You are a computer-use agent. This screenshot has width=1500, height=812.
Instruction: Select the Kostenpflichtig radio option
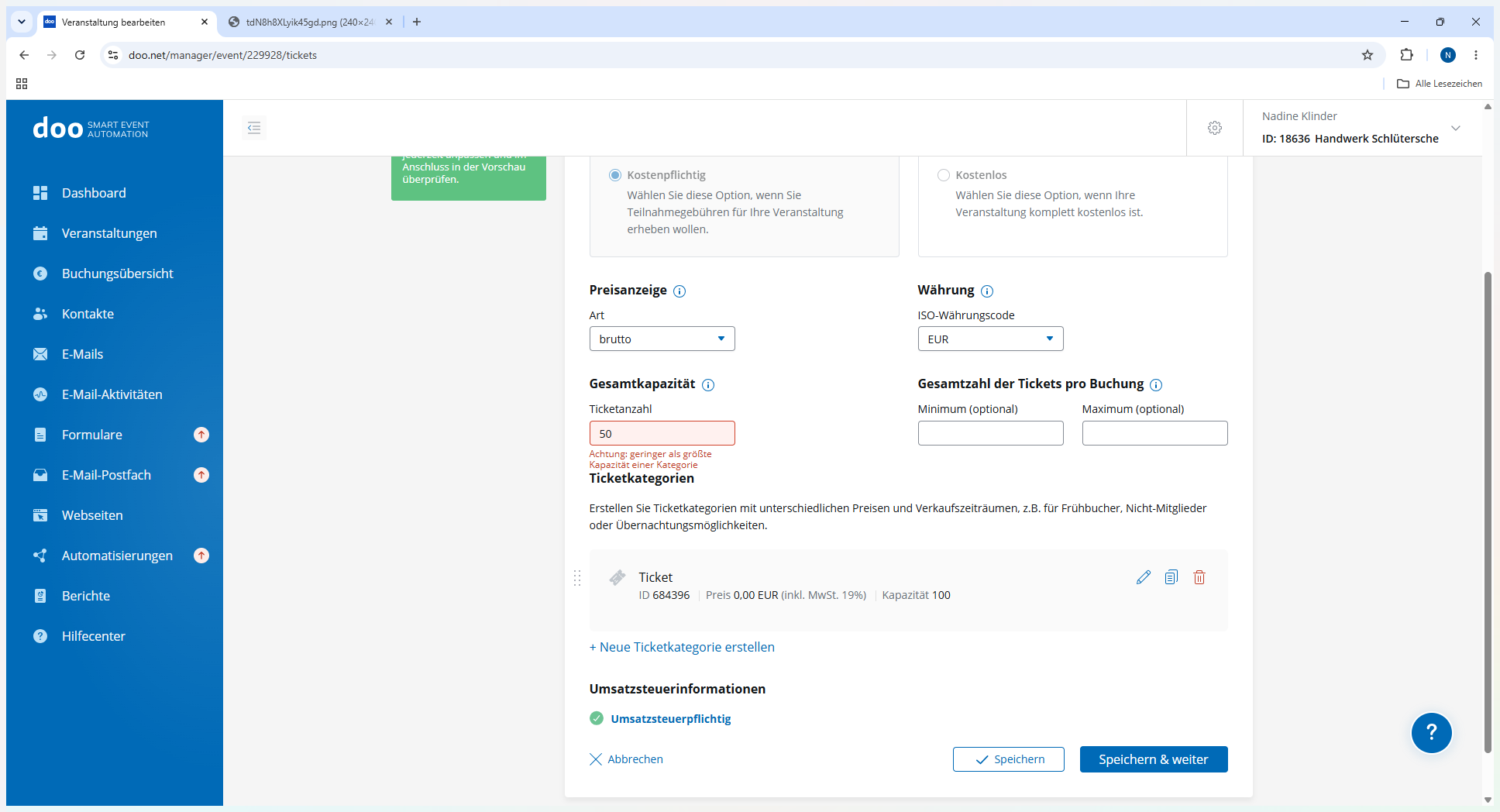click(x=615, y=175)
